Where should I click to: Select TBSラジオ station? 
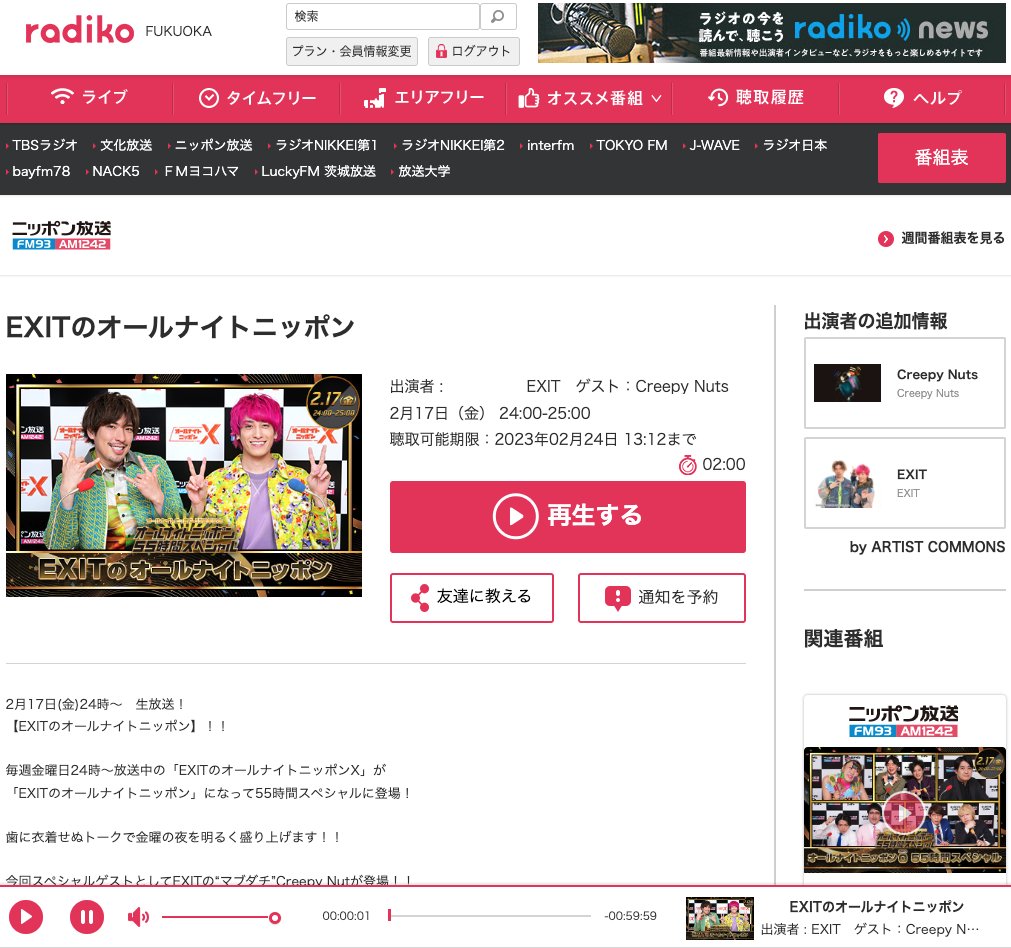click(44, 145)
